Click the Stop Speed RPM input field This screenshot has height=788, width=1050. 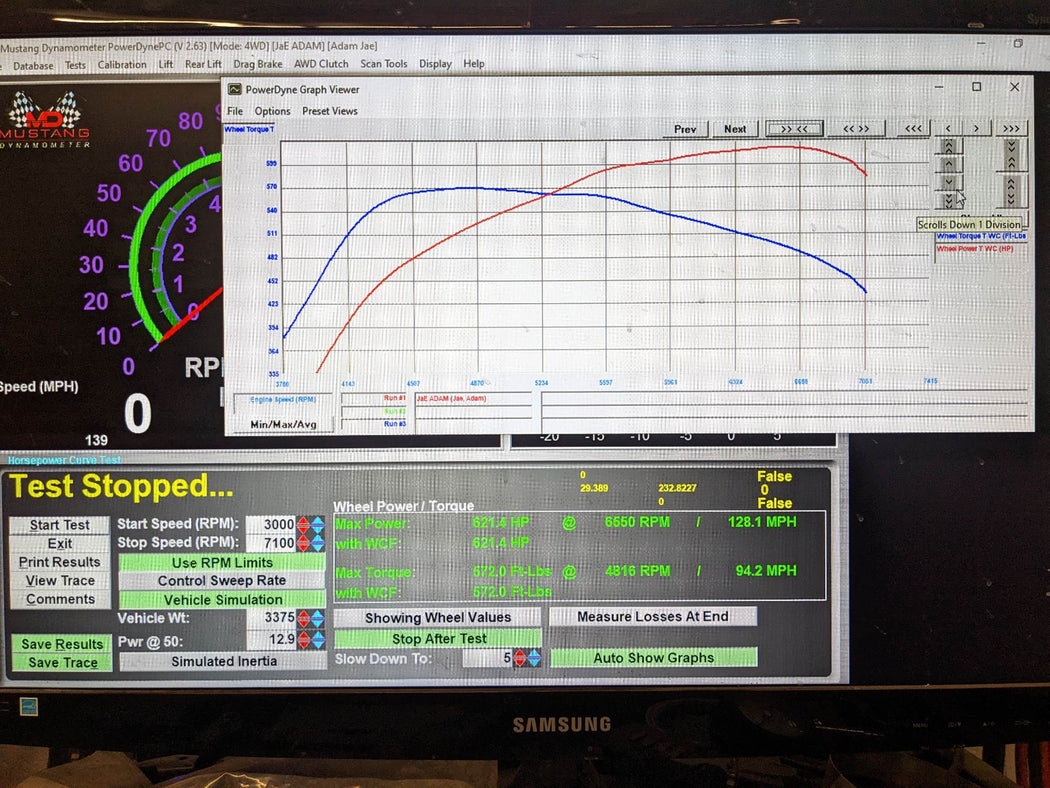(271, 543)
